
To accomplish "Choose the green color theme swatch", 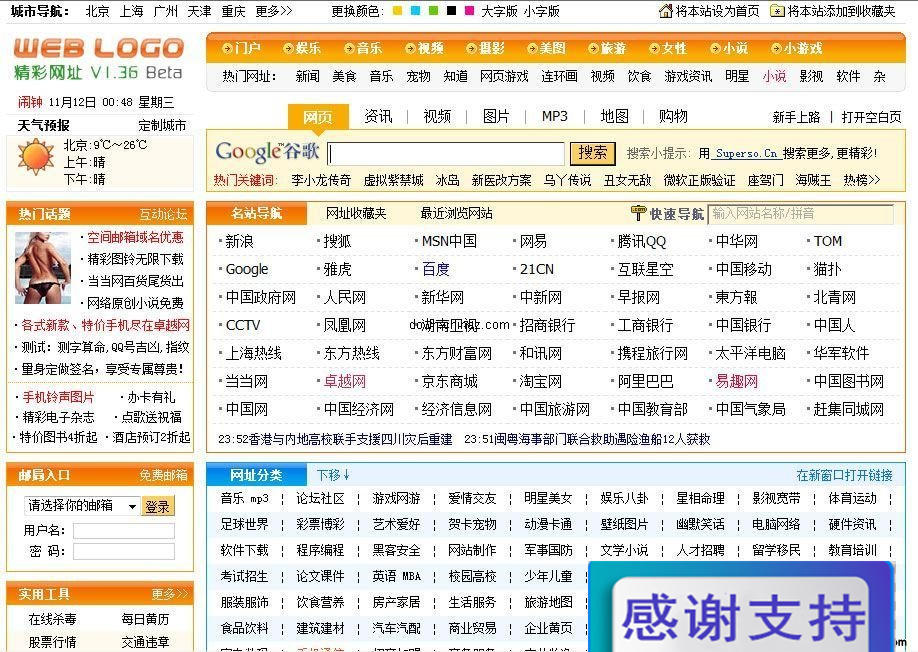I will point(433,11).
